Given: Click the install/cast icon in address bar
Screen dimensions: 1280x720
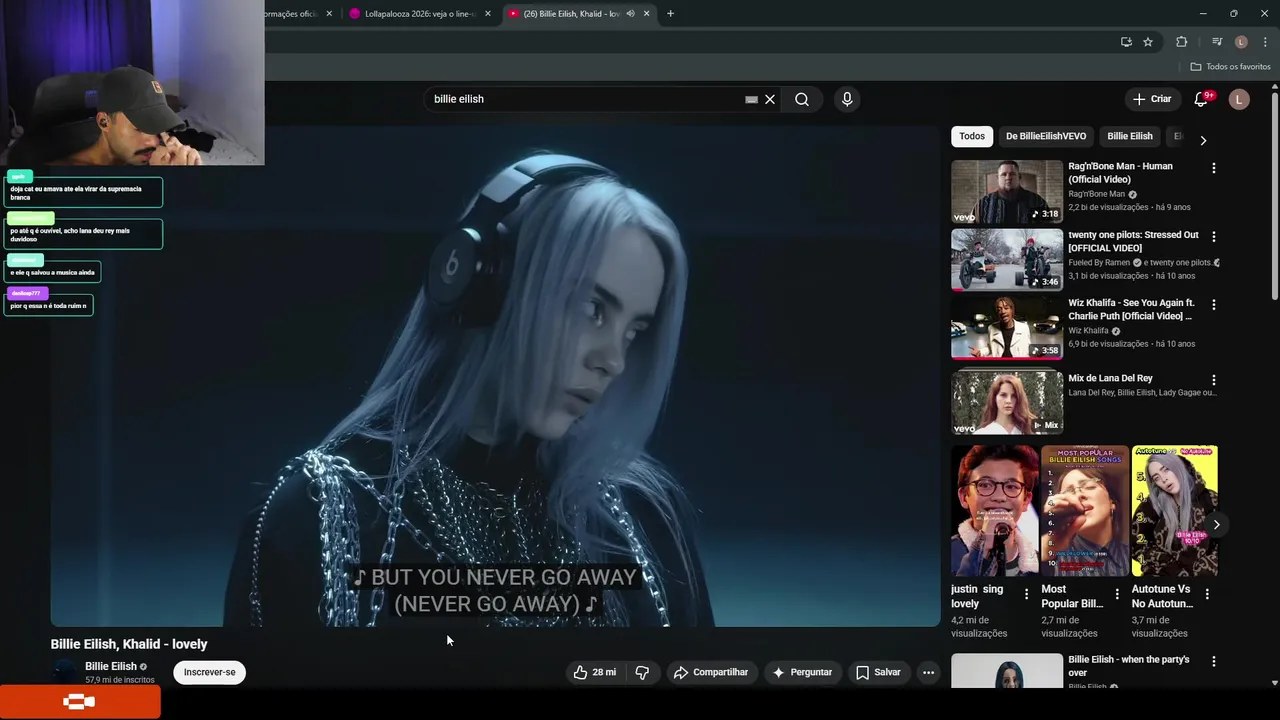Looking at the screenshot, I should (x=1126, y=42).
